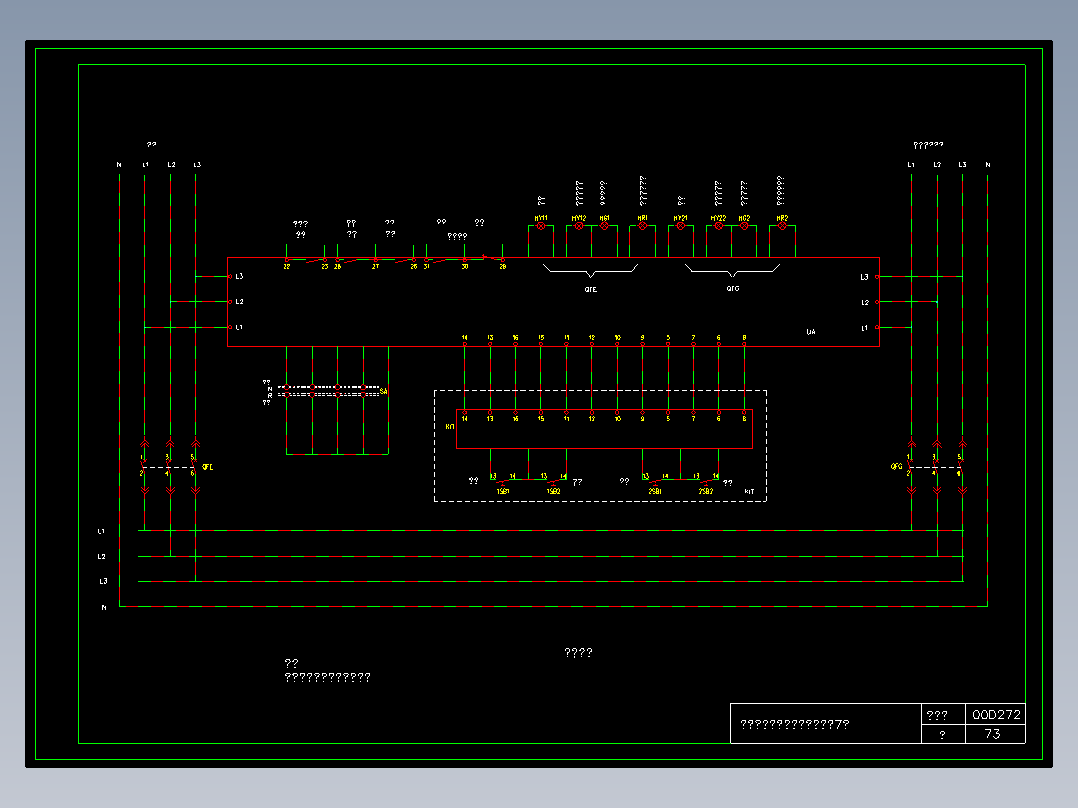This screenshot has height=808, width=1078.
Task: Click sheet number 73 in title block
Action: coord(992,734)
